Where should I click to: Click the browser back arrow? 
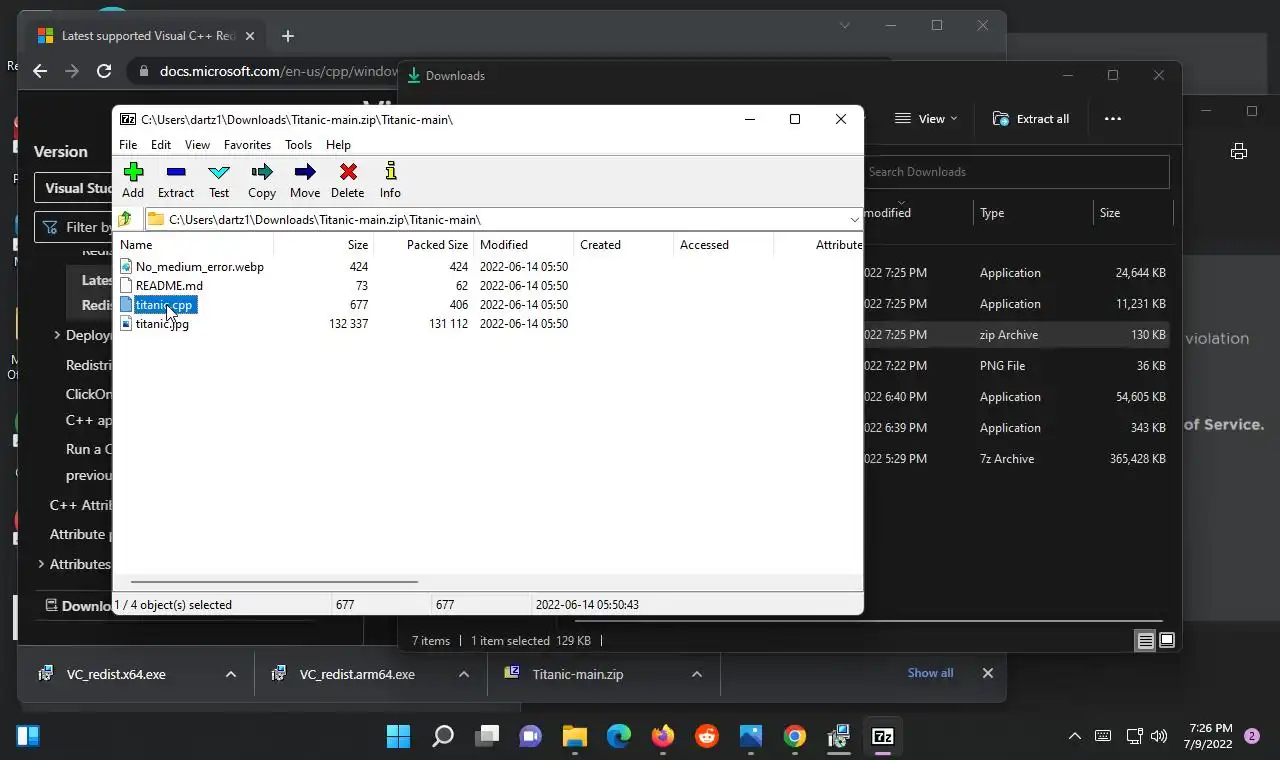(x=40, y=71)
